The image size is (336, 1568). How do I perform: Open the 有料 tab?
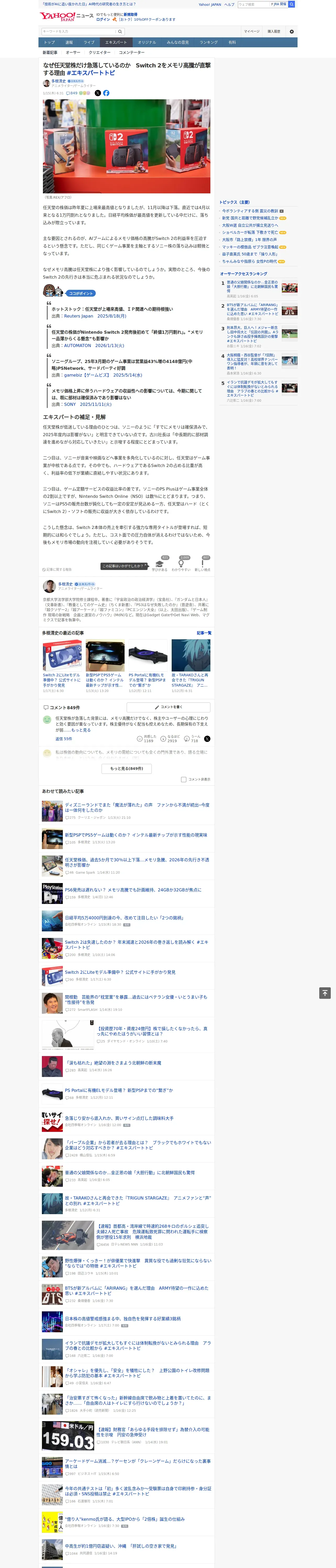[232, 42]
